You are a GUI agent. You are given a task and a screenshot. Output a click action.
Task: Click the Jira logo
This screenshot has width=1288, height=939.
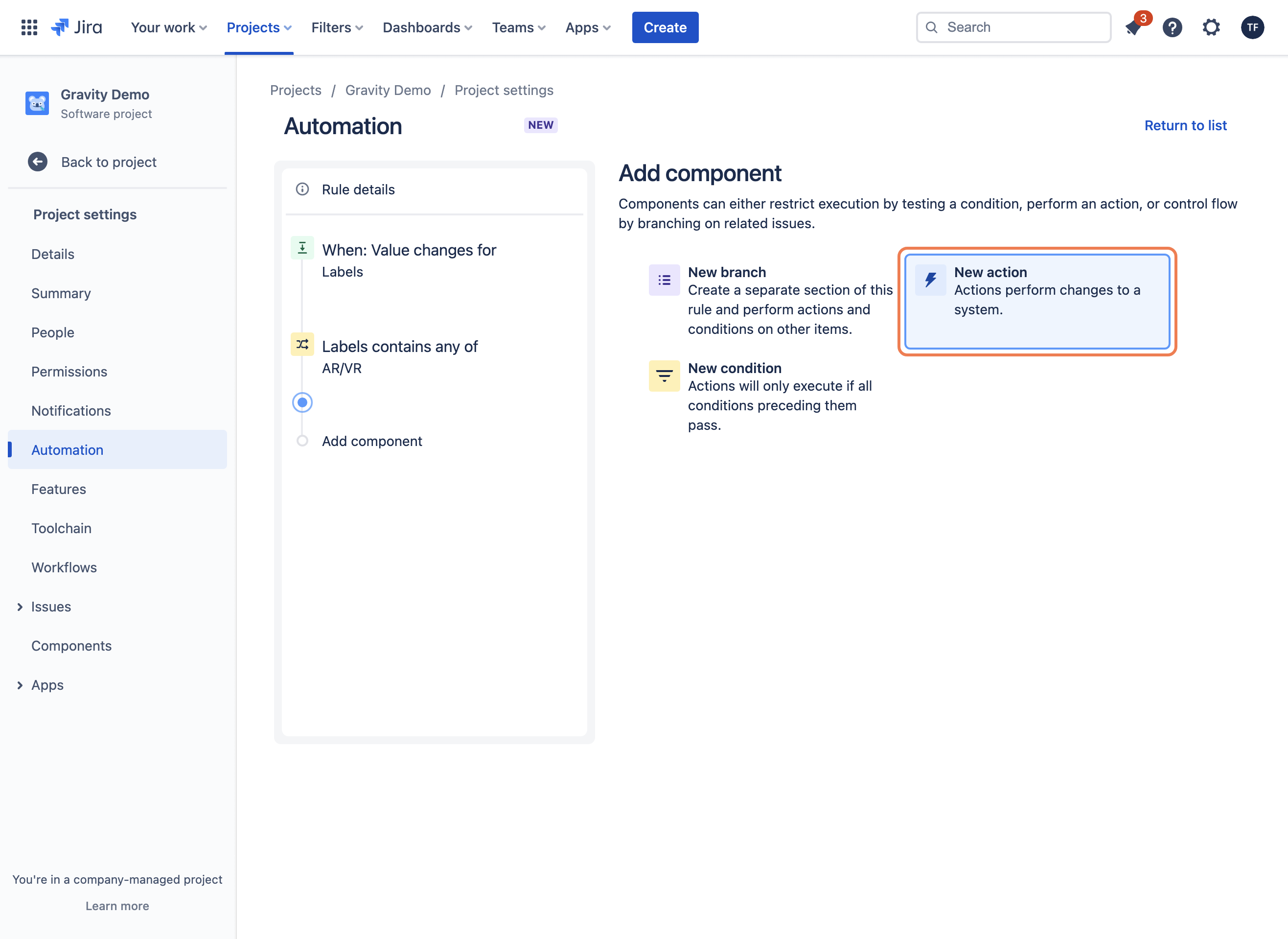(x=76, y=27)
